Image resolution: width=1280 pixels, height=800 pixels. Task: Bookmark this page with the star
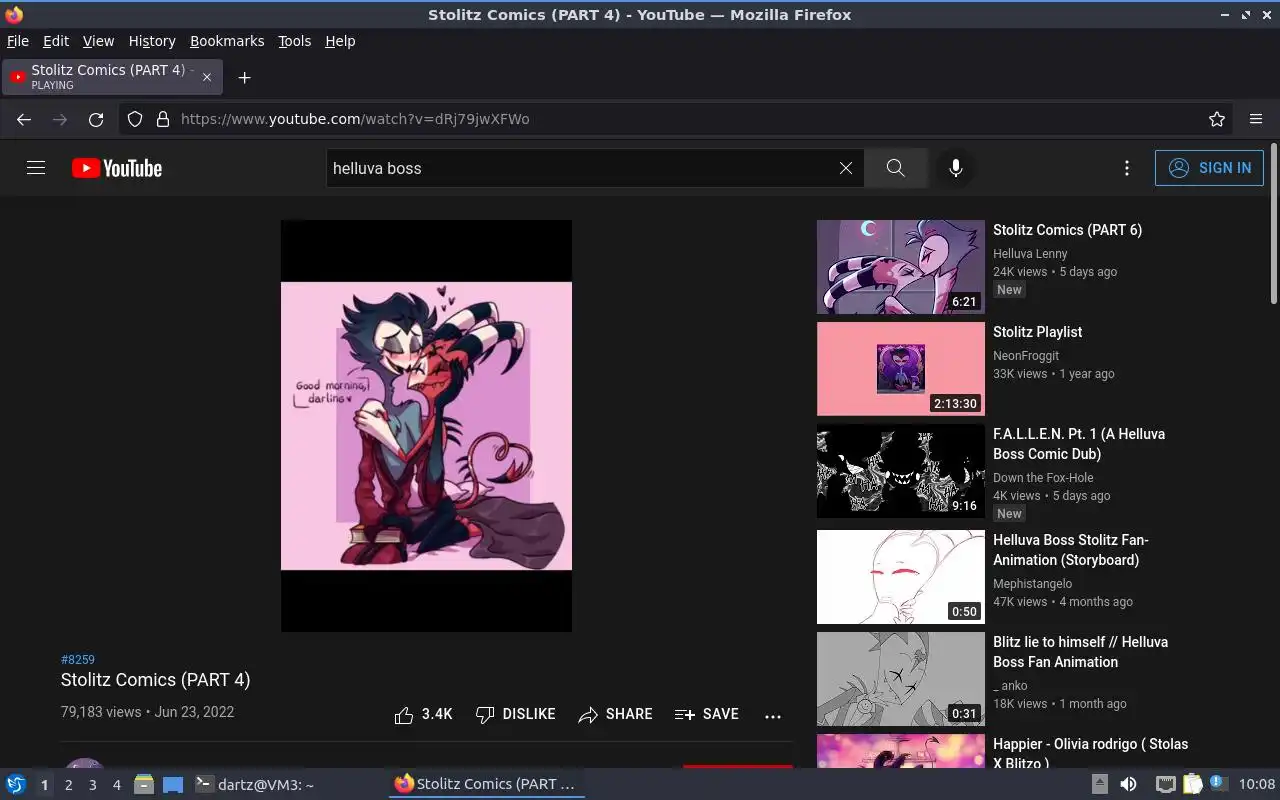[1217, 119]
